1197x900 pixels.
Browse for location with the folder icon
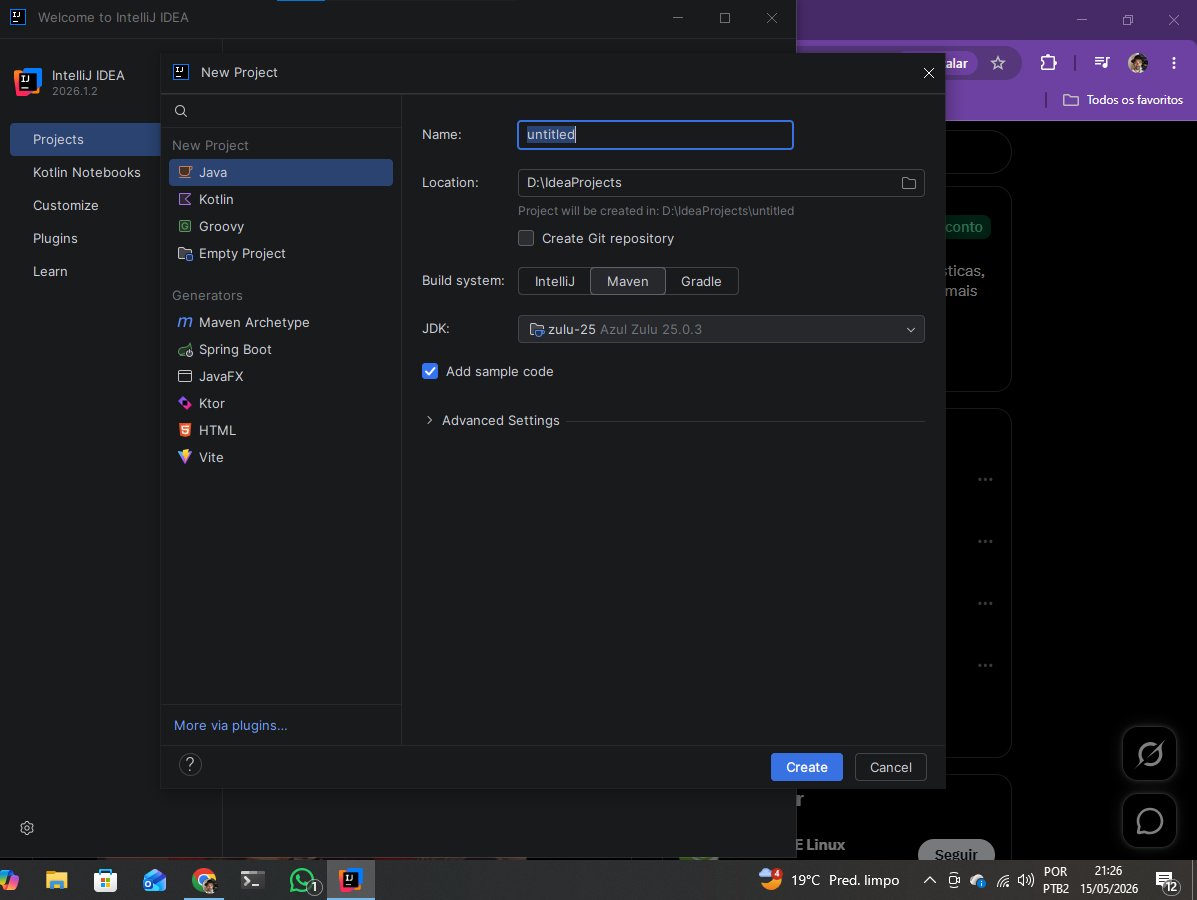tap(908, 182)
